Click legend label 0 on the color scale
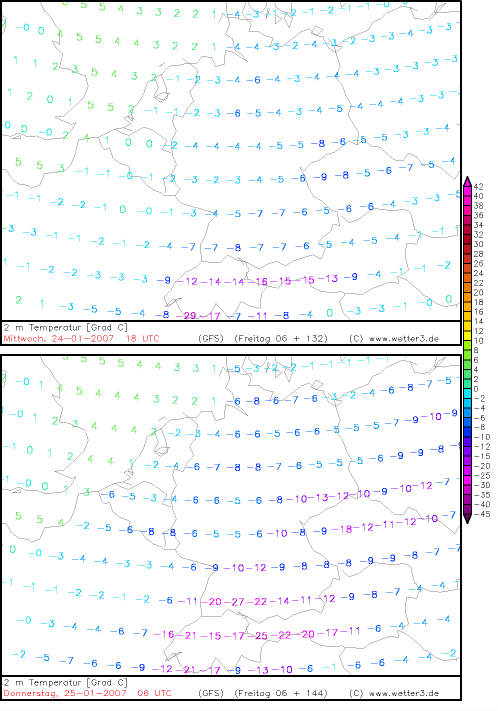The image size is (498, 711). 476,389
